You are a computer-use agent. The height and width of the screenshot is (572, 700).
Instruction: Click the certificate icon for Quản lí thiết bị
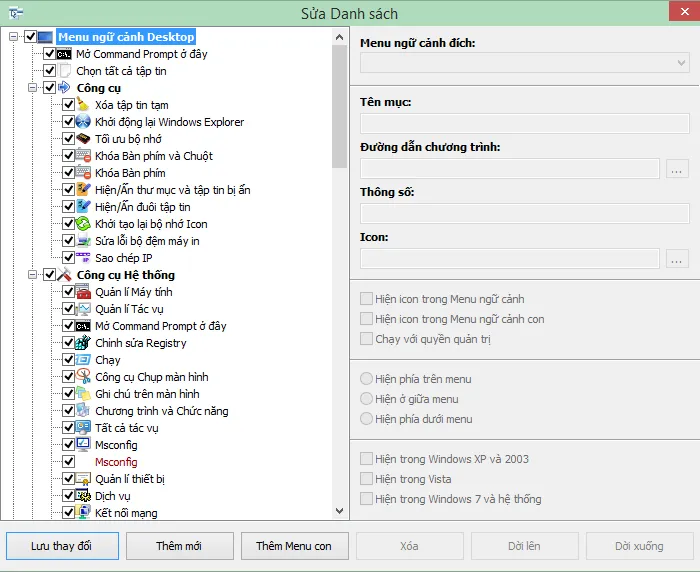(83, 479)
